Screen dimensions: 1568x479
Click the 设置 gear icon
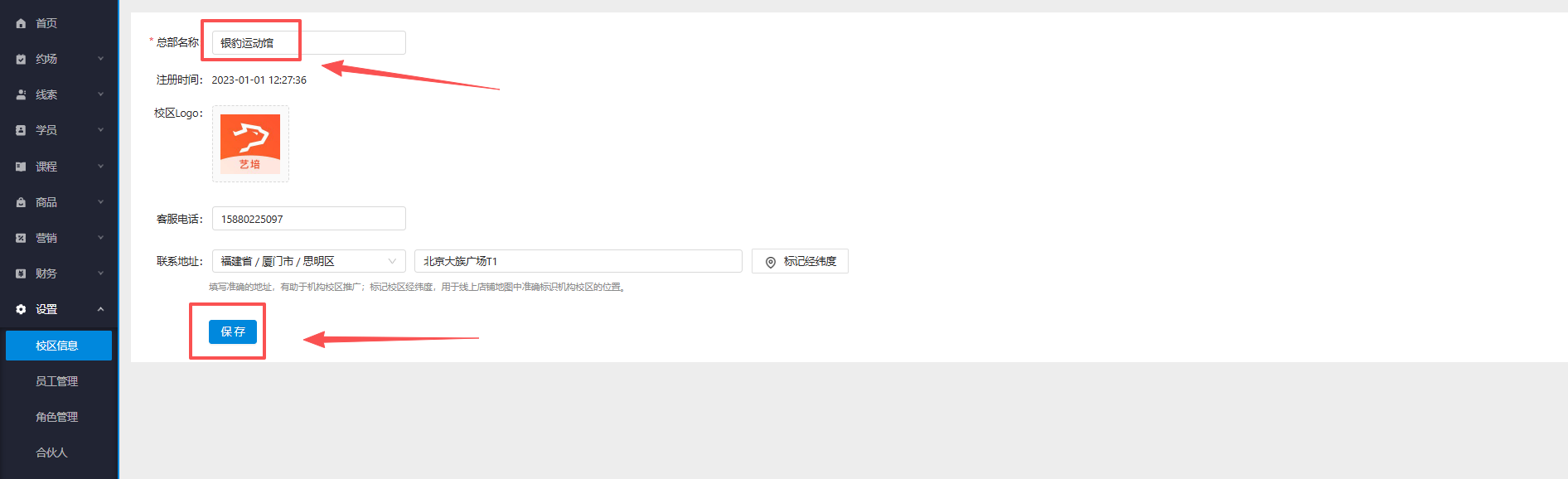pyautogui.click(x=21, y=309)
